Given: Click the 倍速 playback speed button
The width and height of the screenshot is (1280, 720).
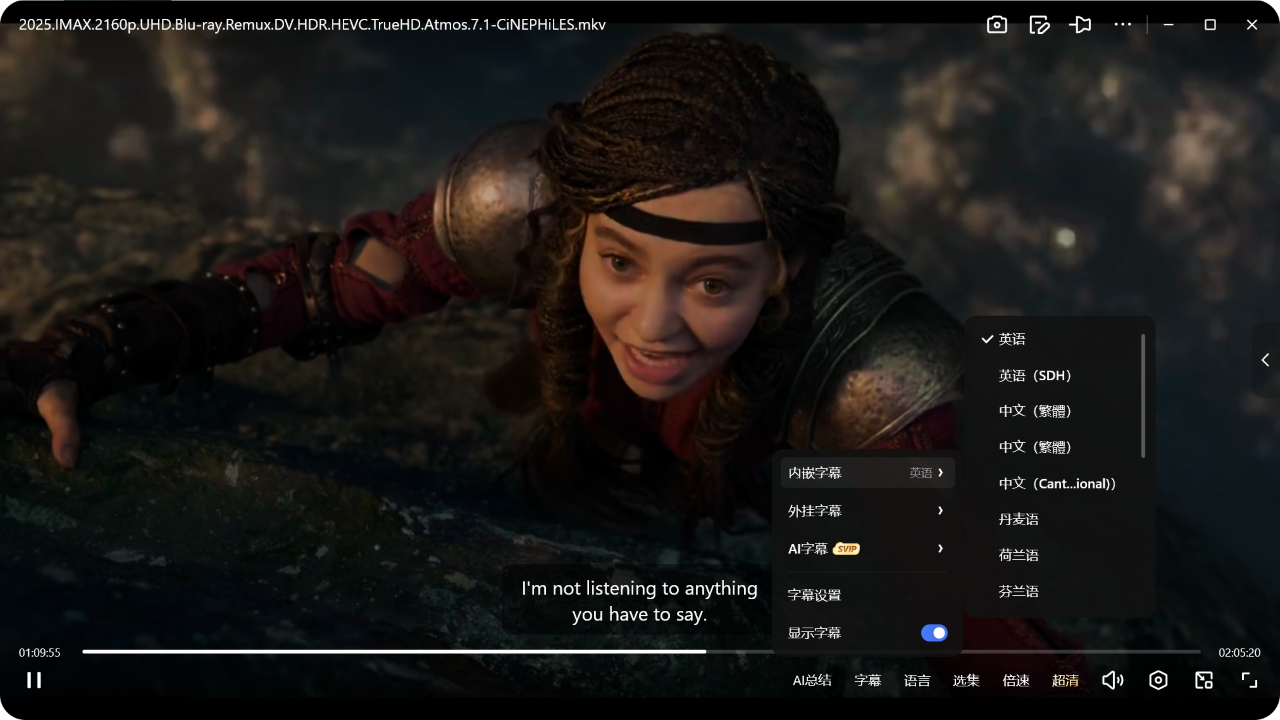Looking at the screenshot, I should [1016, 680].
